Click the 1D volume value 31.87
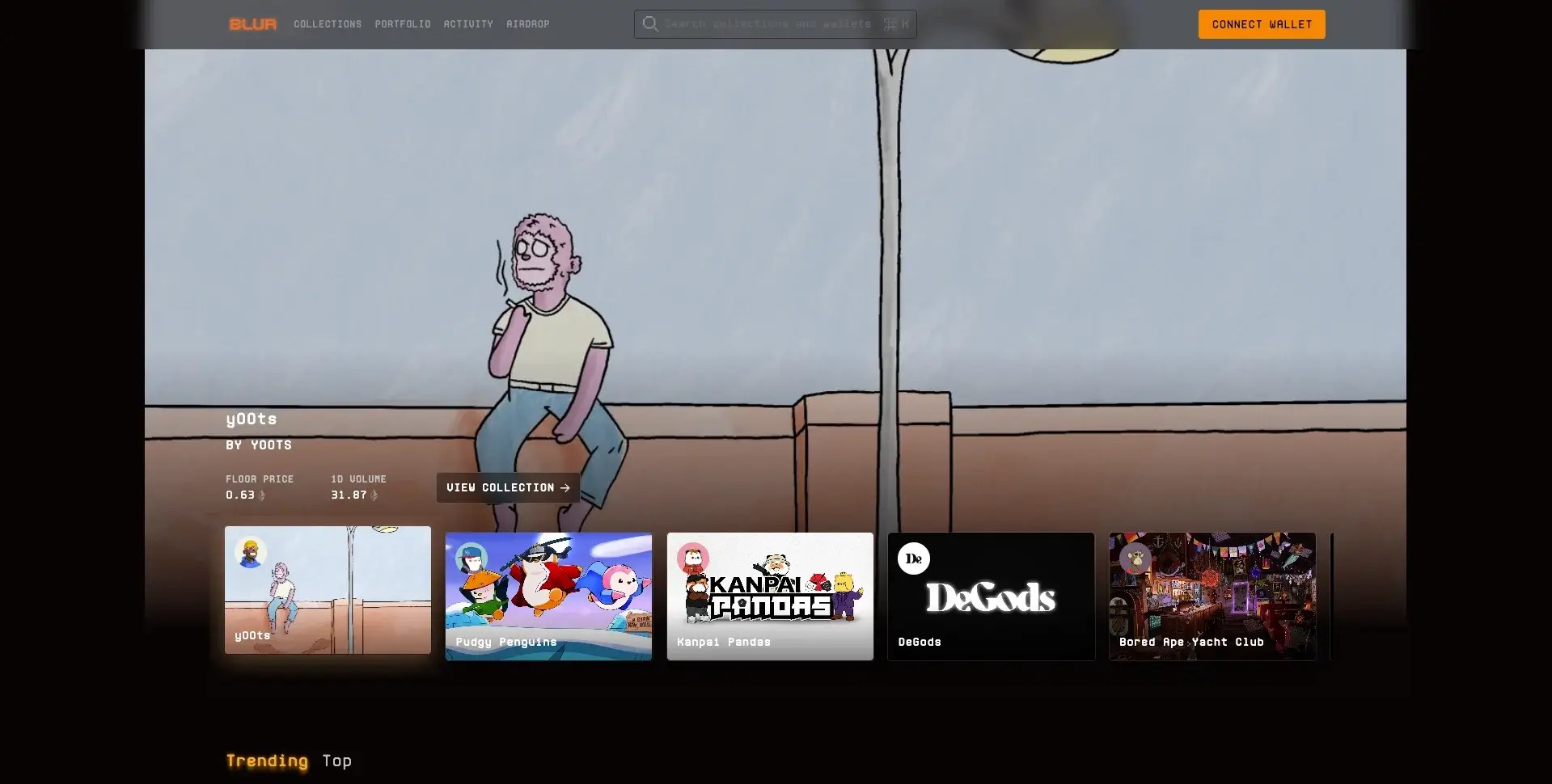 pos(349,495)
